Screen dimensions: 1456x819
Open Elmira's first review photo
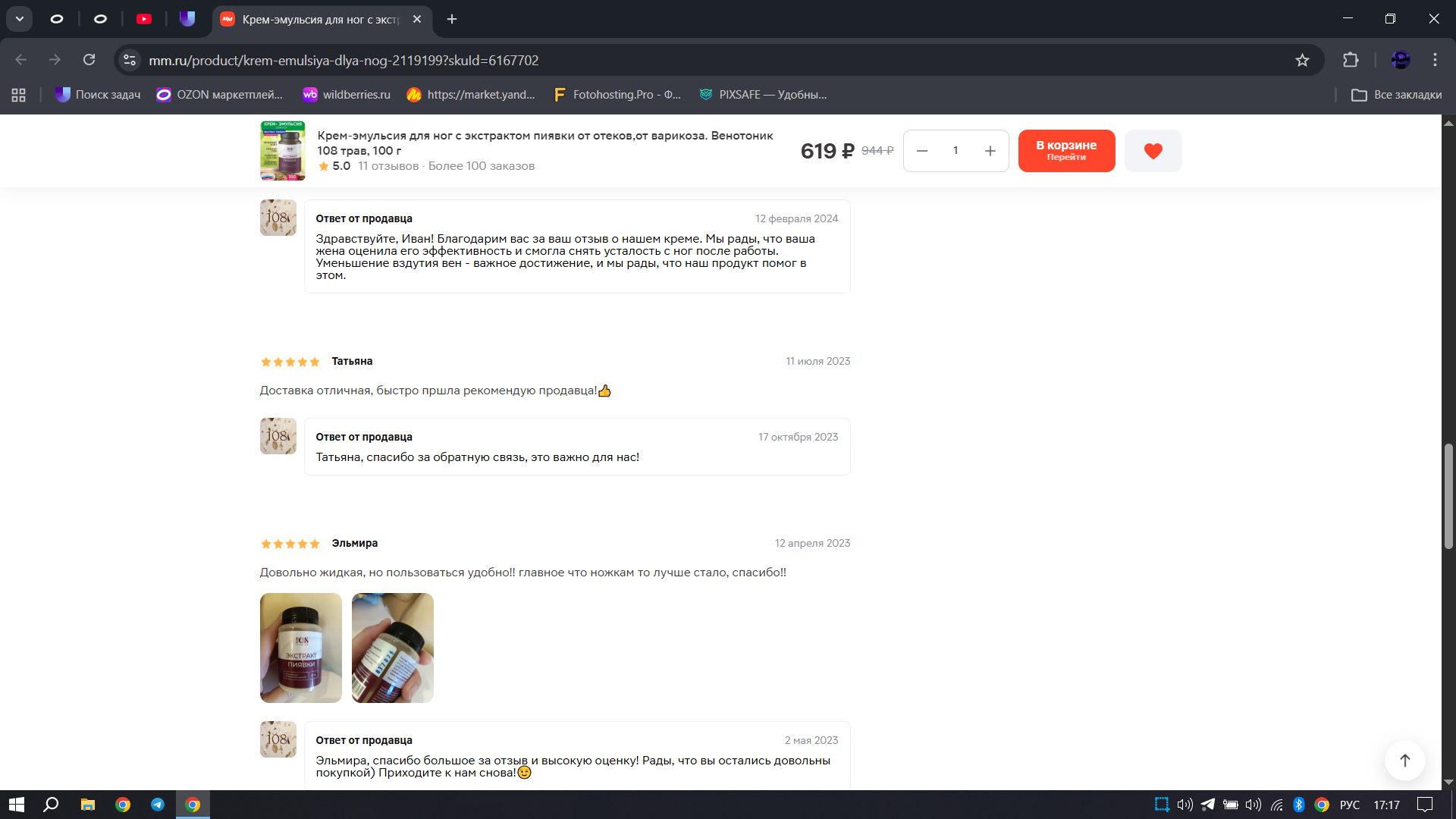coord(301,648)
